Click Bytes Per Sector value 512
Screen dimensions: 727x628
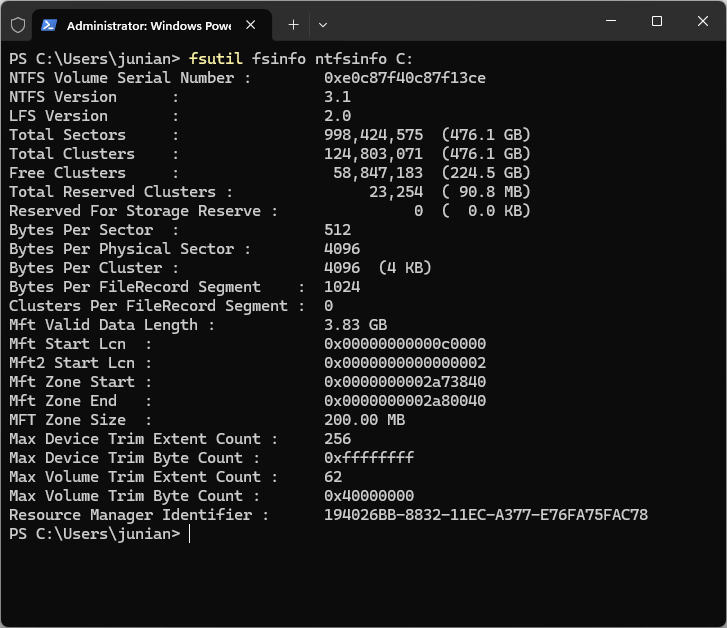pos(338,230)
